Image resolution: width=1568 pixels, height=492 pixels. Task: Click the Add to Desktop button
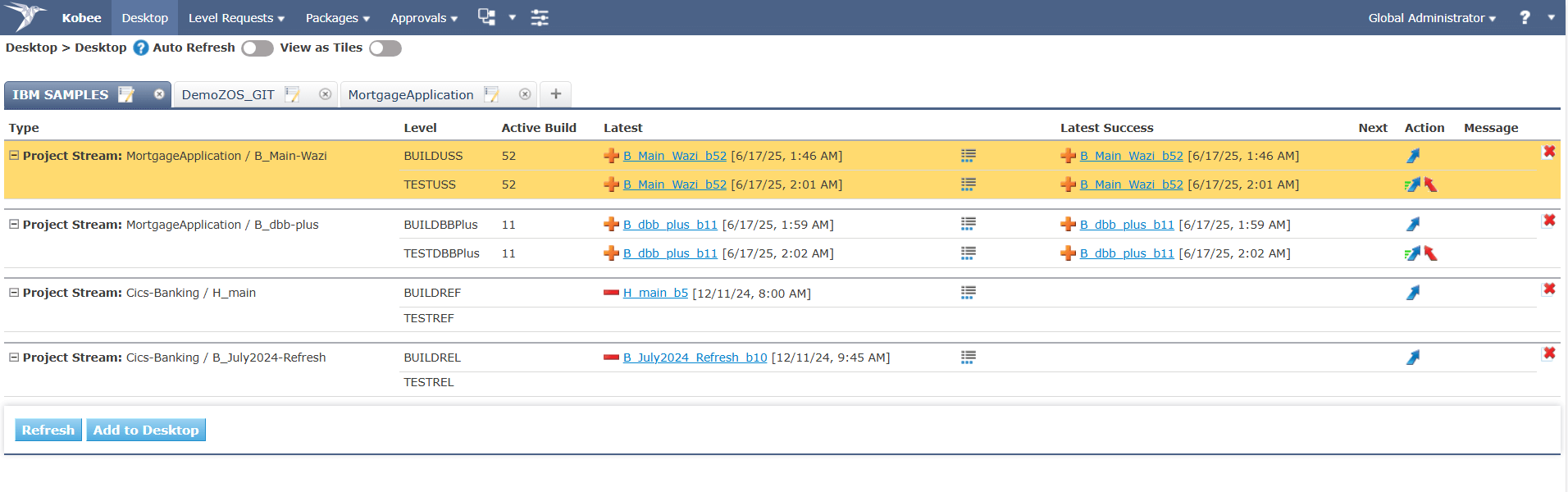(x=146, y=430)
